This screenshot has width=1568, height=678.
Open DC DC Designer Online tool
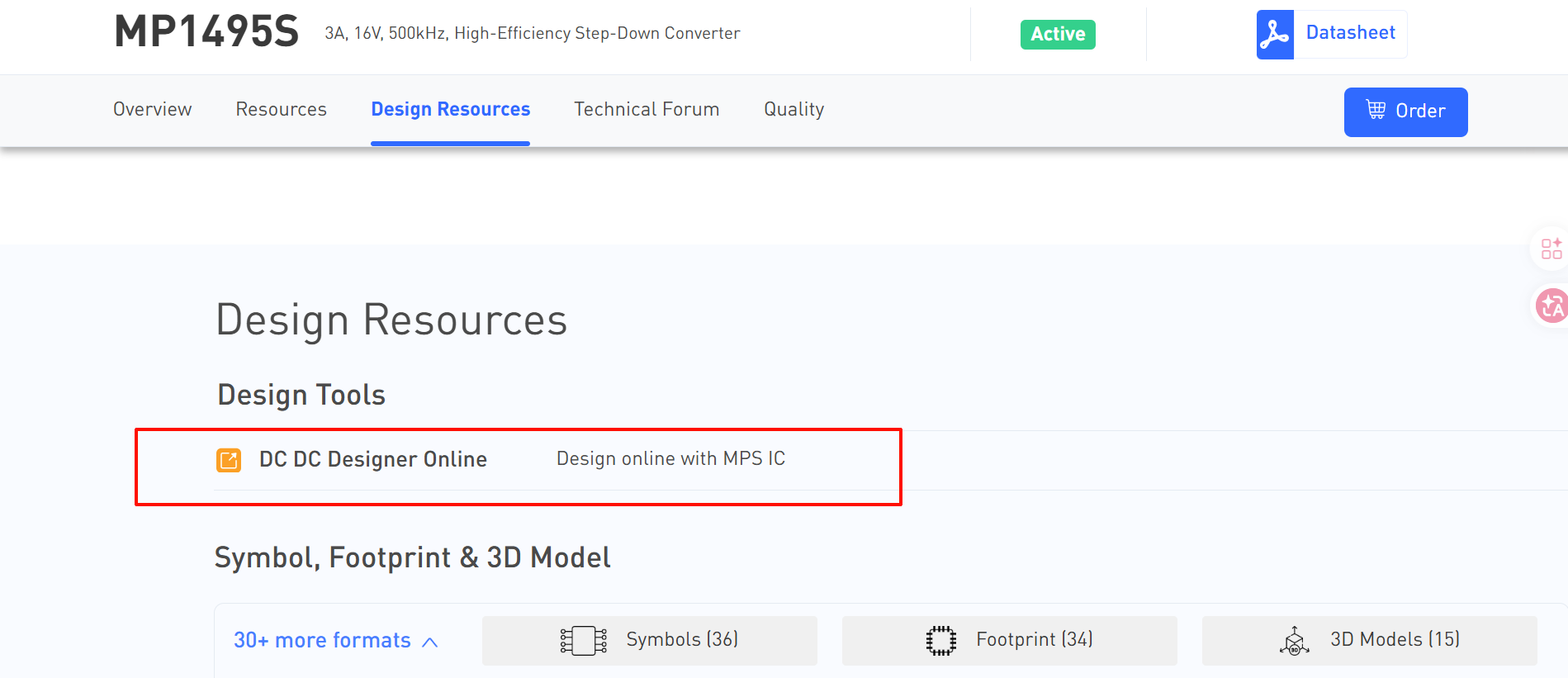pos(373,459)
